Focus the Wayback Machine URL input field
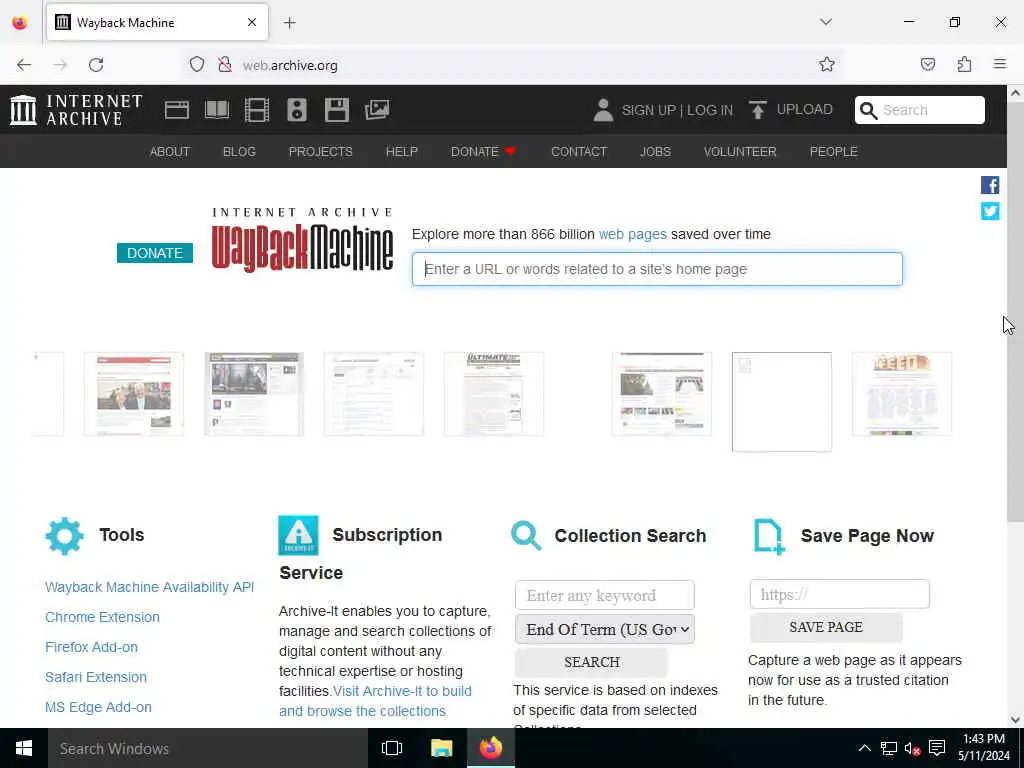The width and height of the screenshot is (1024, 768). point(657,269)
